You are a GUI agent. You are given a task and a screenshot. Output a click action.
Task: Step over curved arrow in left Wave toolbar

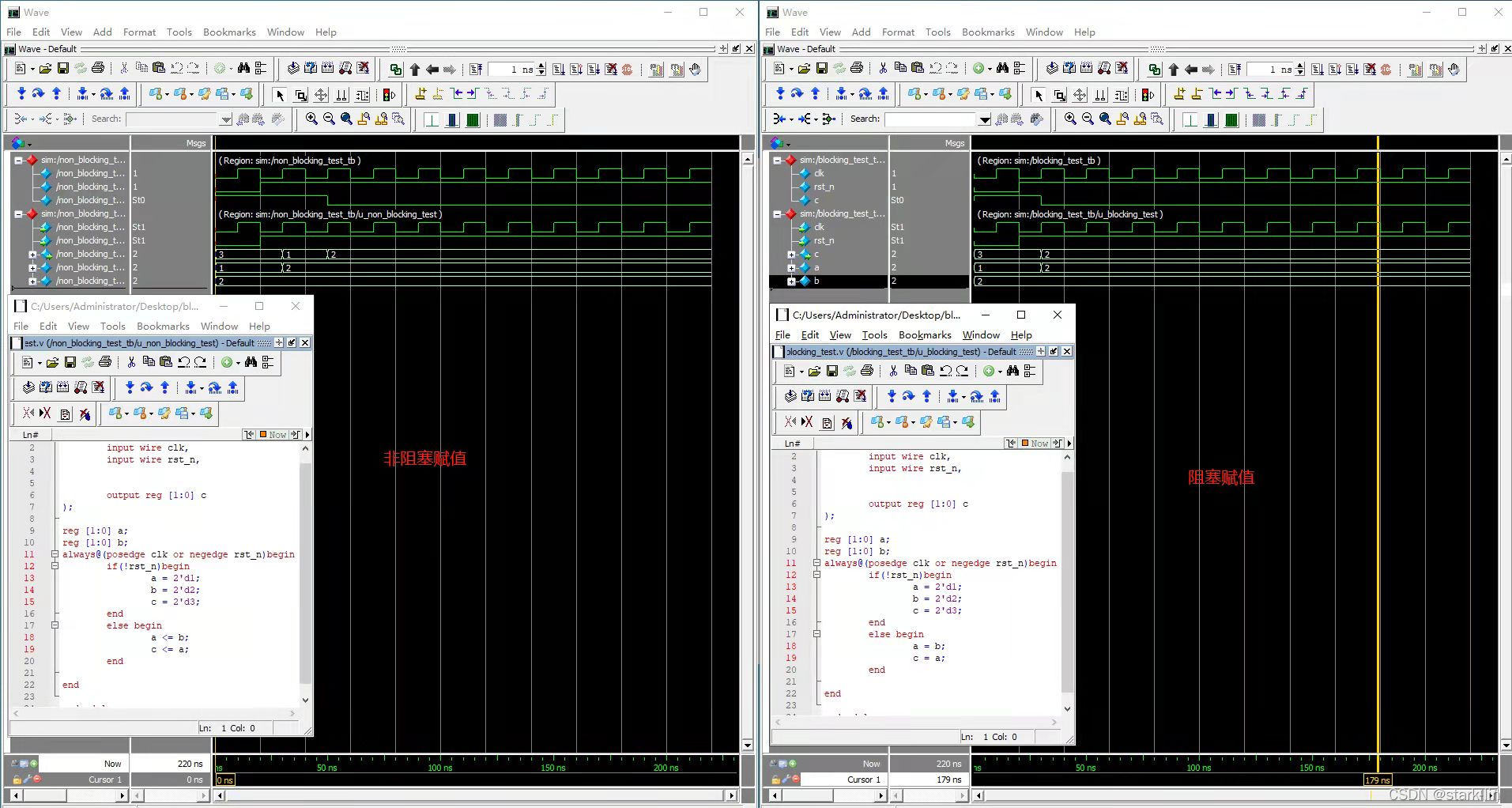point(38,94)
